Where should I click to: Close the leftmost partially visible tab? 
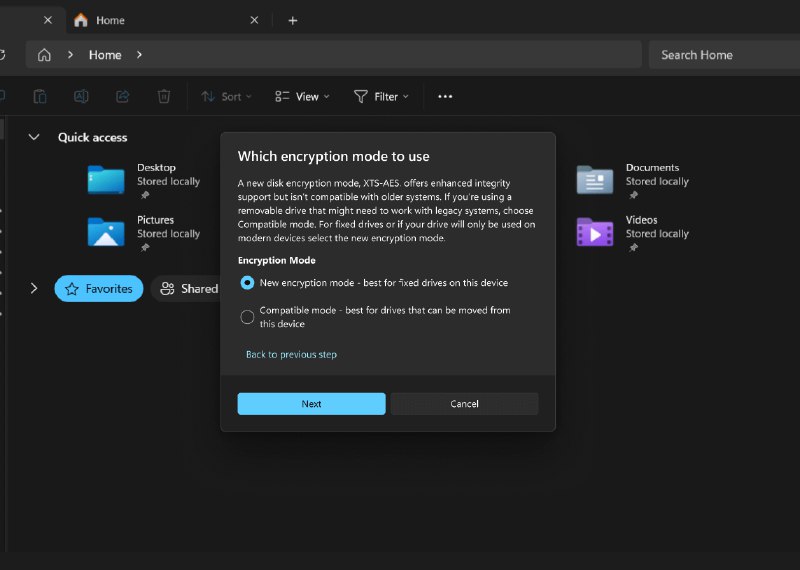coord(48,20)
